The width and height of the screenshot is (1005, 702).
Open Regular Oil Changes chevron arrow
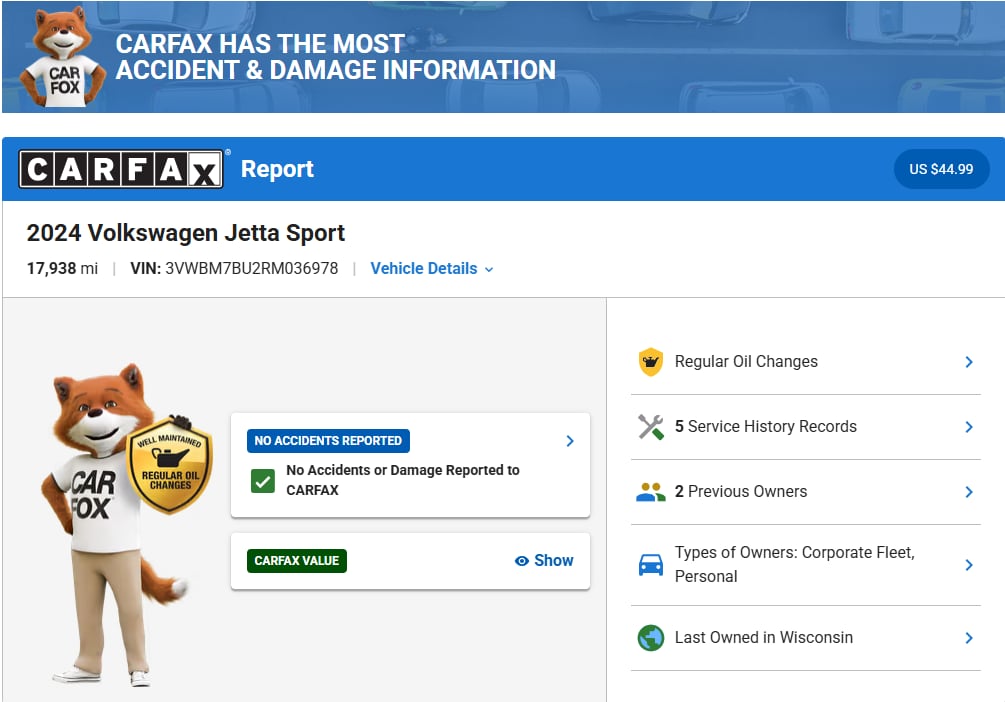point(969,362)
